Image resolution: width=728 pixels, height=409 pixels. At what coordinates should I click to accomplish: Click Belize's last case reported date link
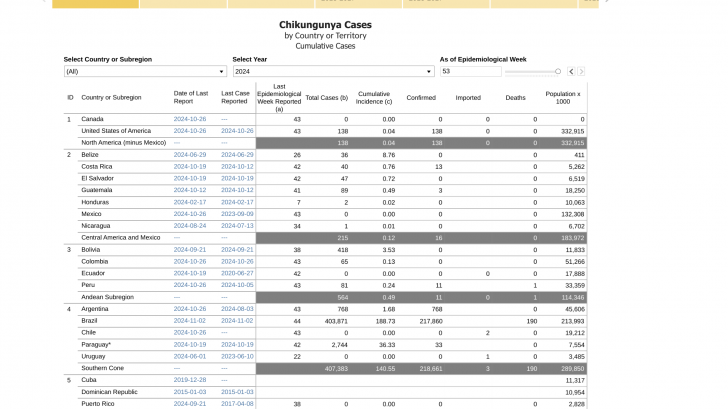click(237, 155)
